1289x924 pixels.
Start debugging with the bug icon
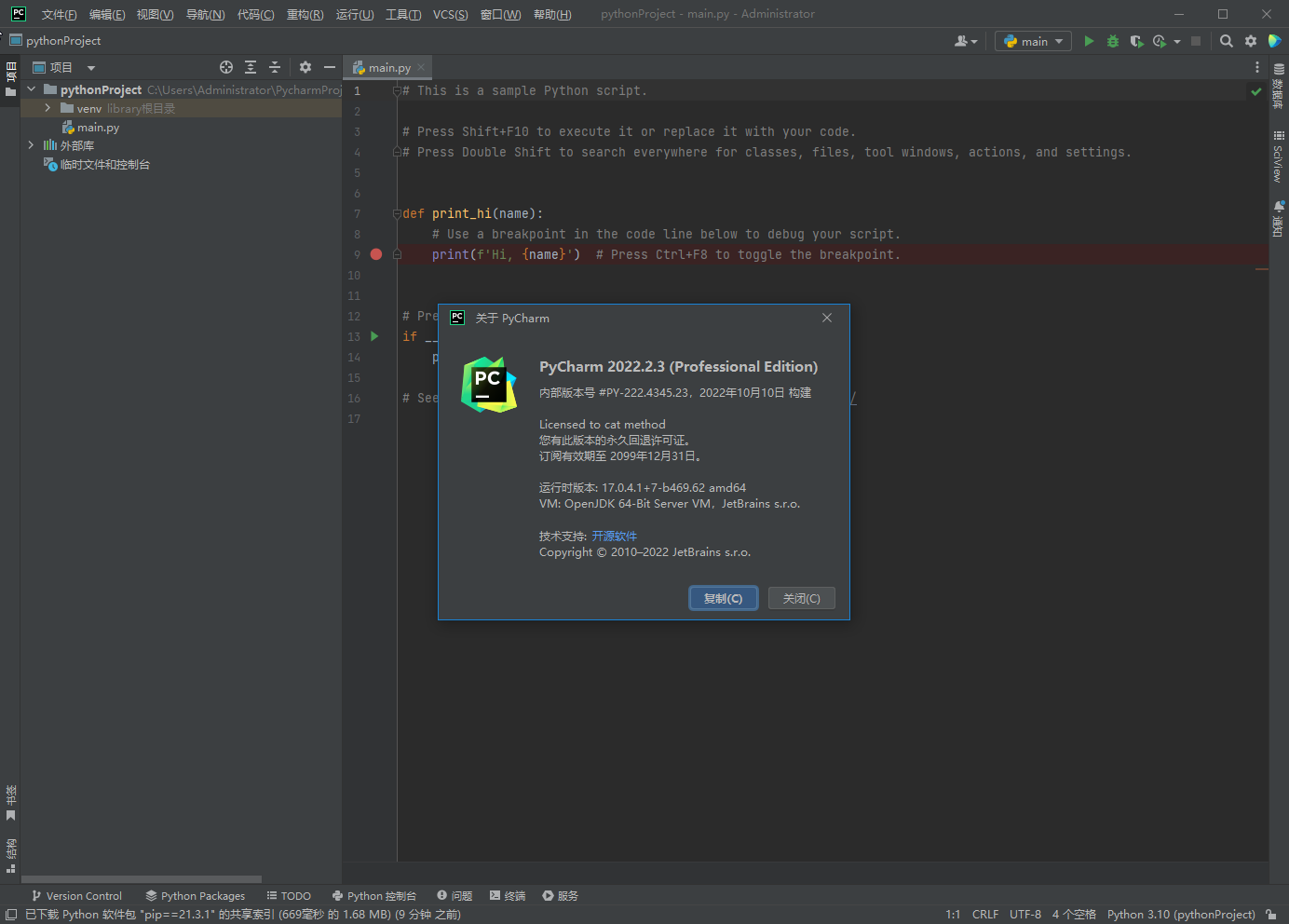point(1112,41)
